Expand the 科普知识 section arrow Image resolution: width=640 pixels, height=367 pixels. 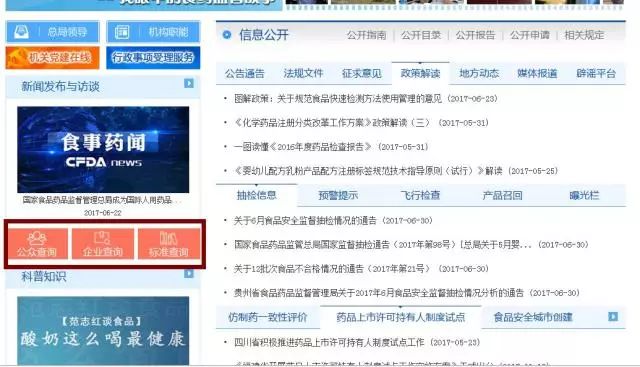pos(189,274)
